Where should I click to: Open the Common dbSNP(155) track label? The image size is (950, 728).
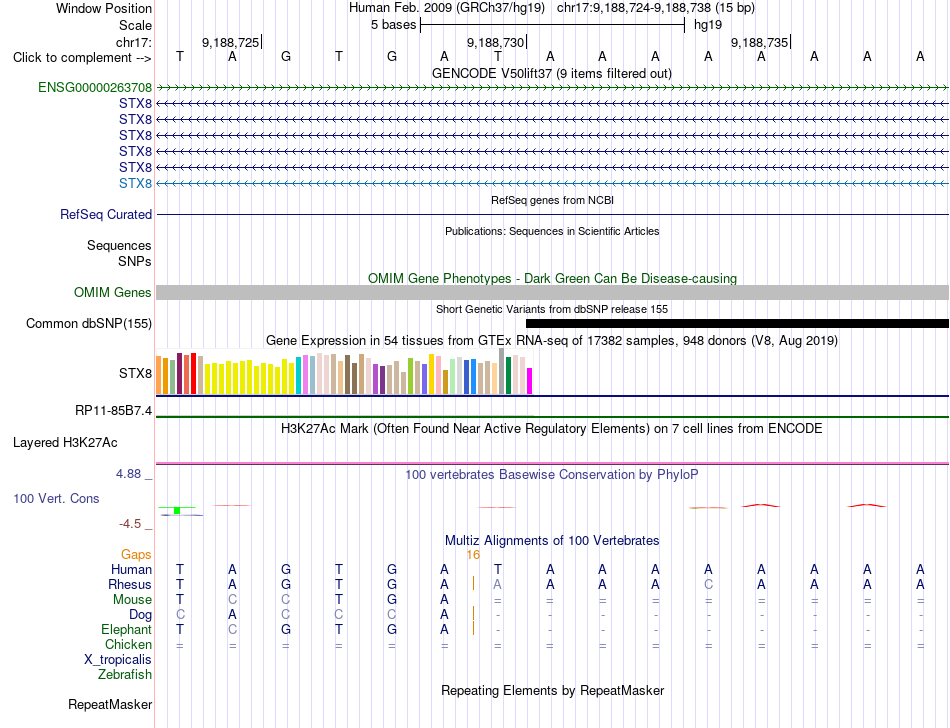tap(89, 323)
